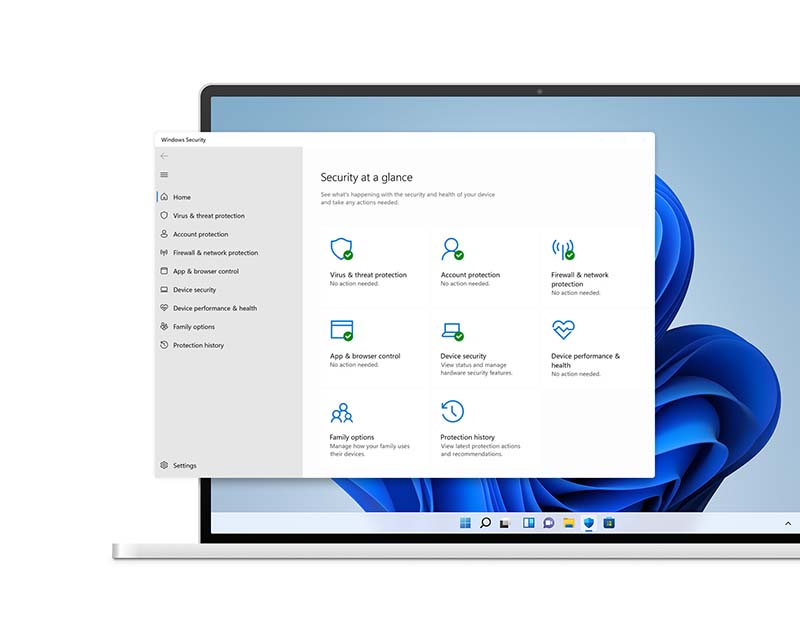Open Virus & threat protection sidebar item
The height and width of the screenshot is (634, 800).
point(209,216)
